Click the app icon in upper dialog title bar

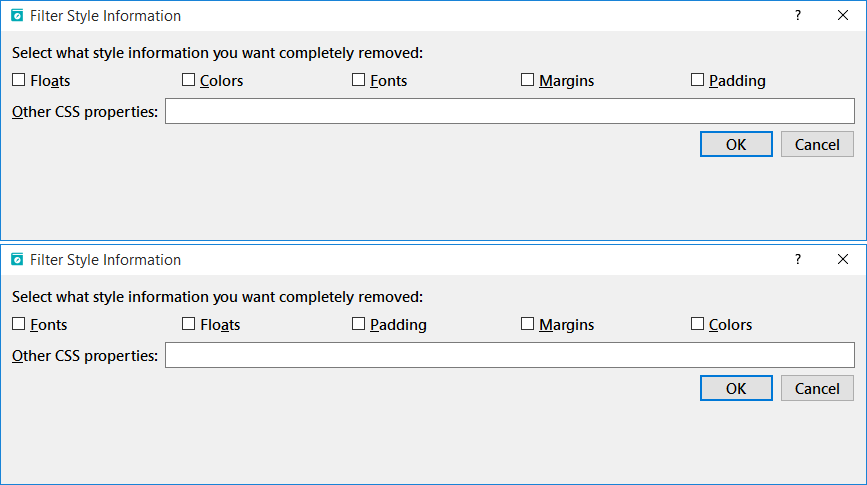click(17, 16)
